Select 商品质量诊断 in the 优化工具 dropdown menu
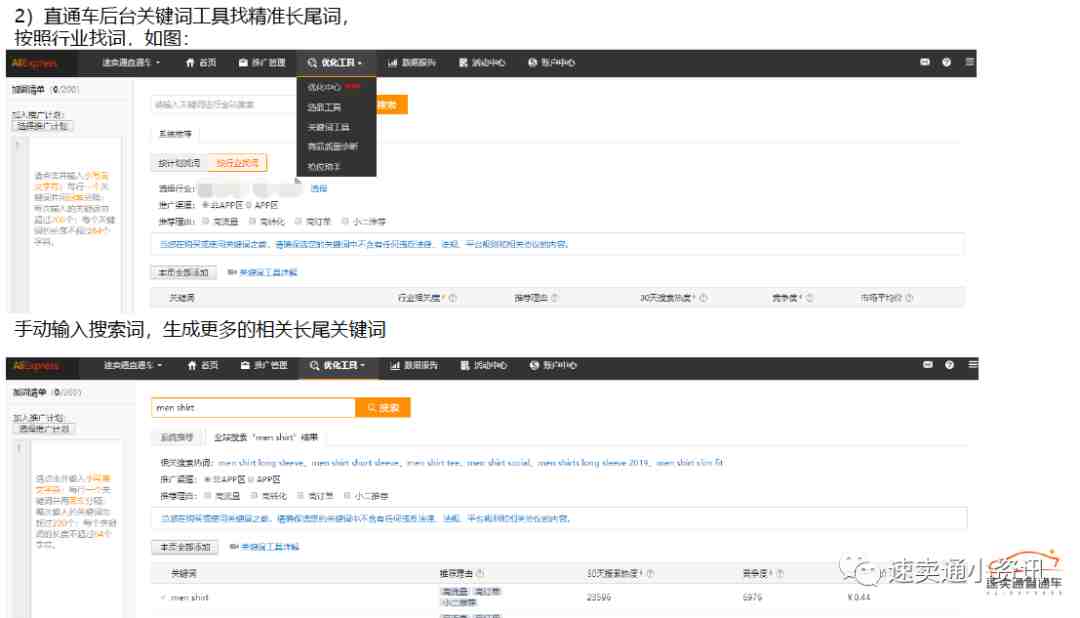1080x618 pixels. point(333,147)
